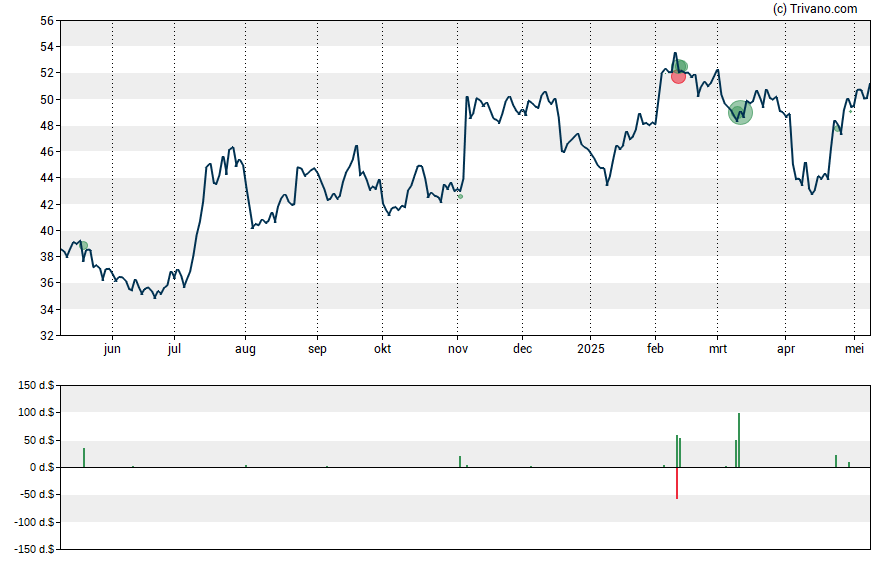Click the '54' price axis label
Image resolution: width=888 pixels, height=565 pixels.
point(47,47)
